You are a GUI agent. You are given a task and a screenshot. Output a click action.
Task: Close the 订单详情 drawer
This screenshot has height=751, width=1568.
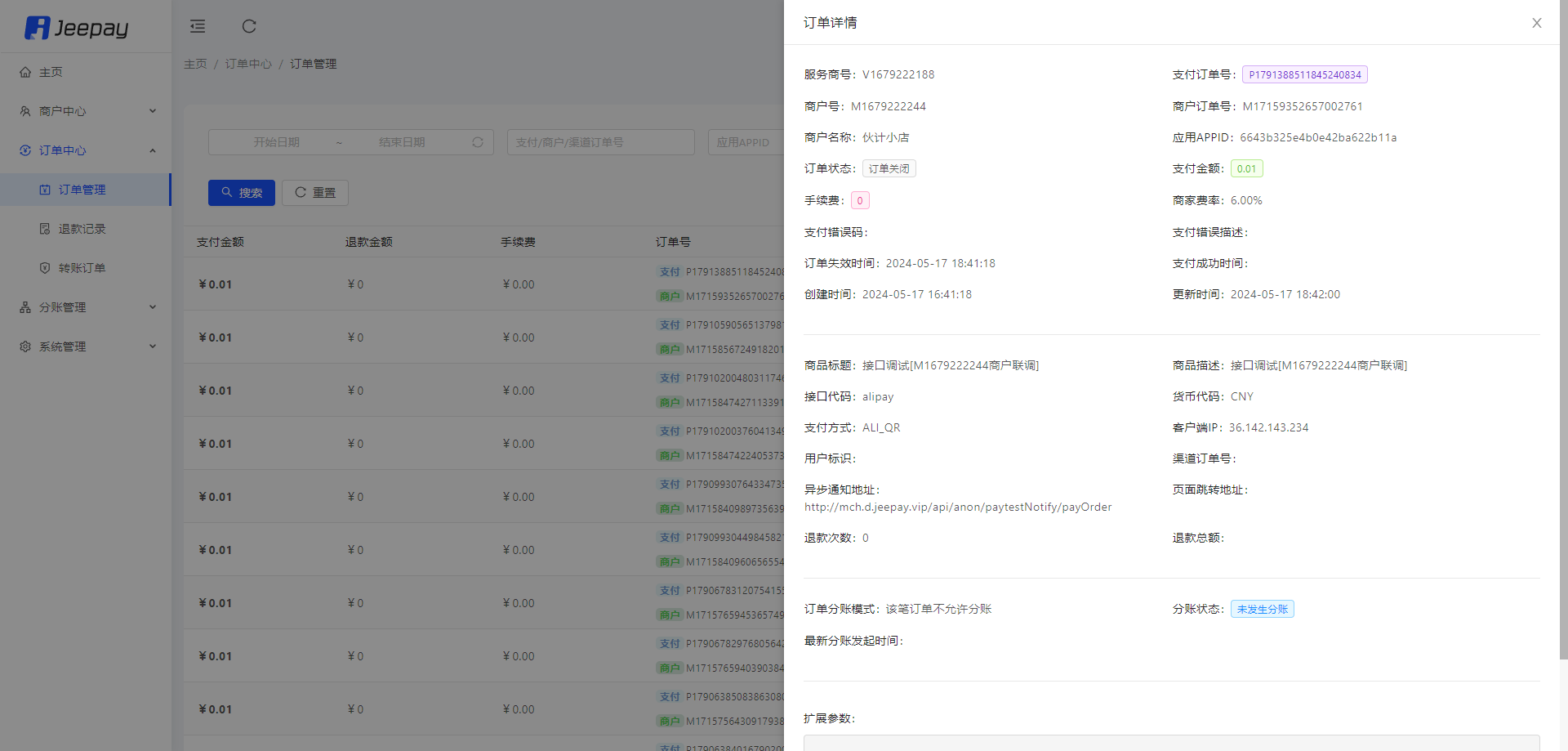tap(1536, 23)
